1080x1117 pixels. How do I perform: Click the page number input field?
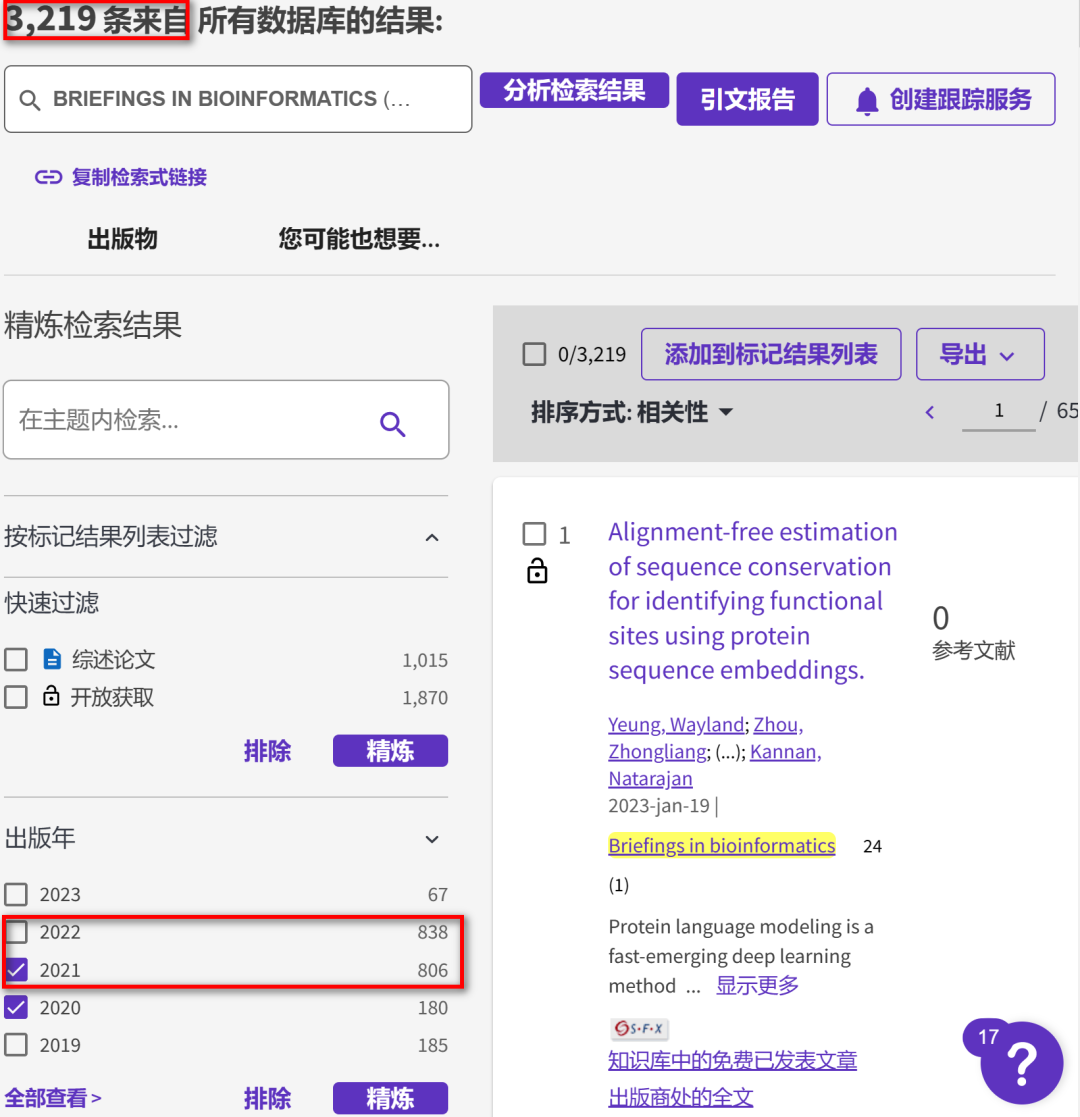pos(997,410)
